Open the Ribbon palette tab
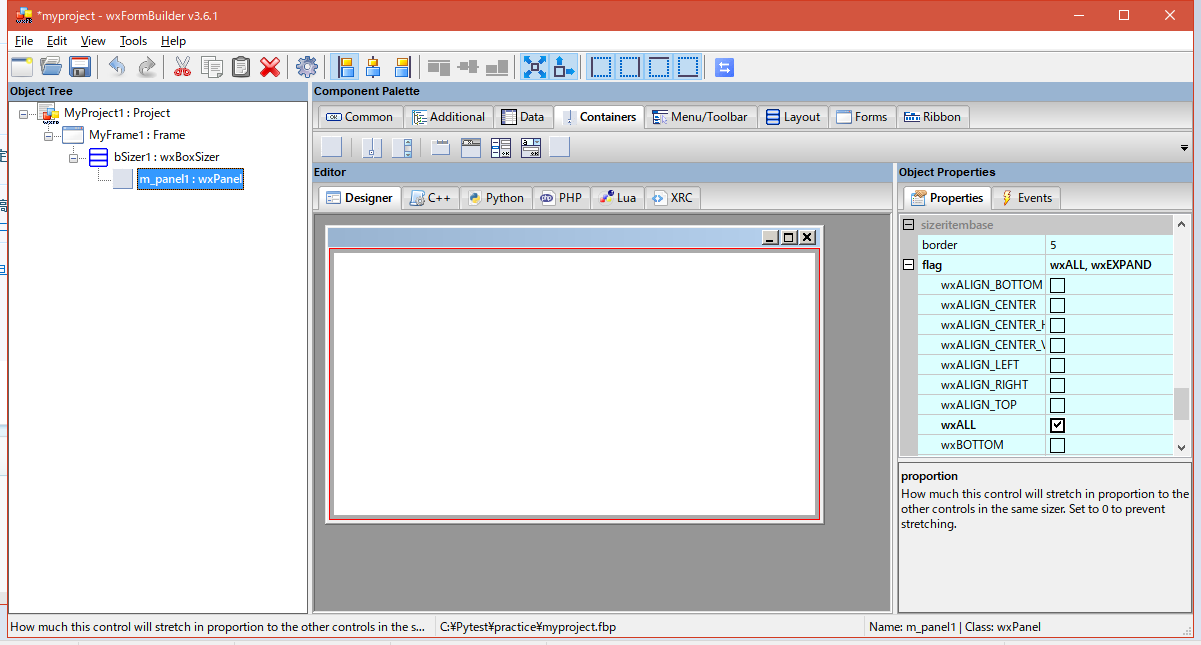 click(932, 117)
